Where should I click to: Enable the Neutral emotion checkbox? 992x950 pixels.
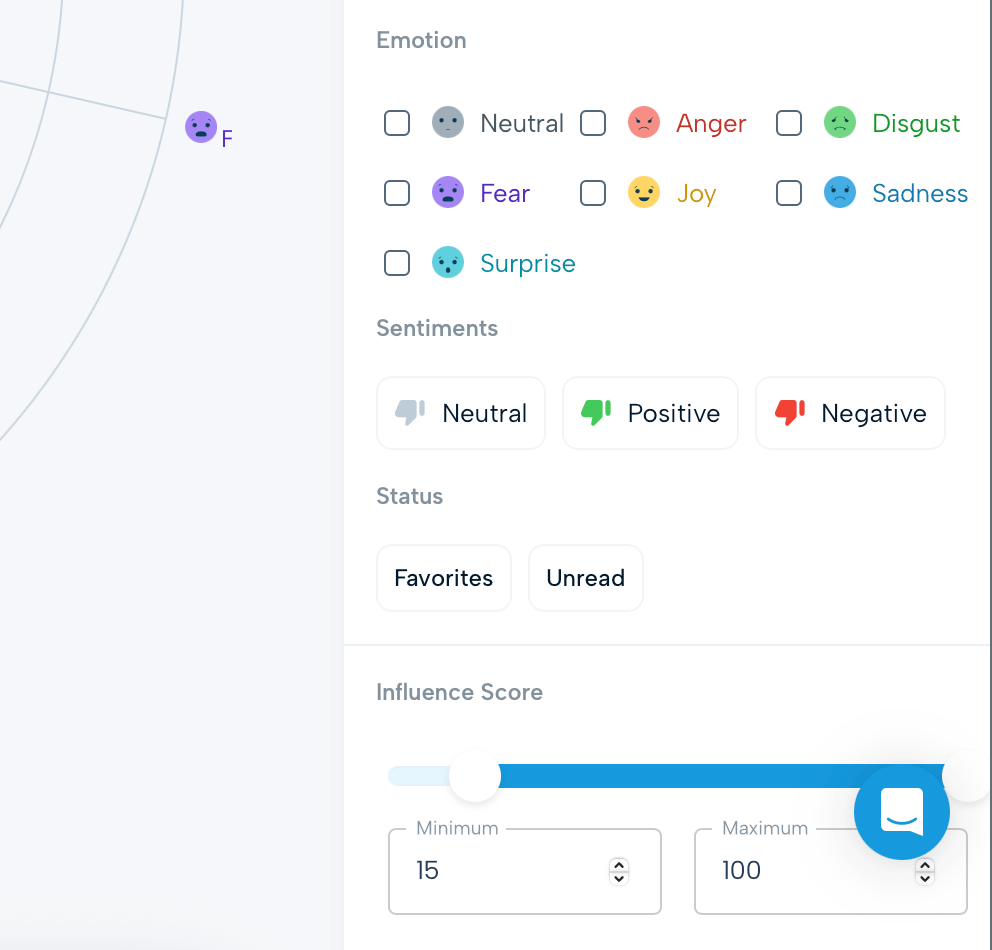pyautogui.click(x=396, y=122)
